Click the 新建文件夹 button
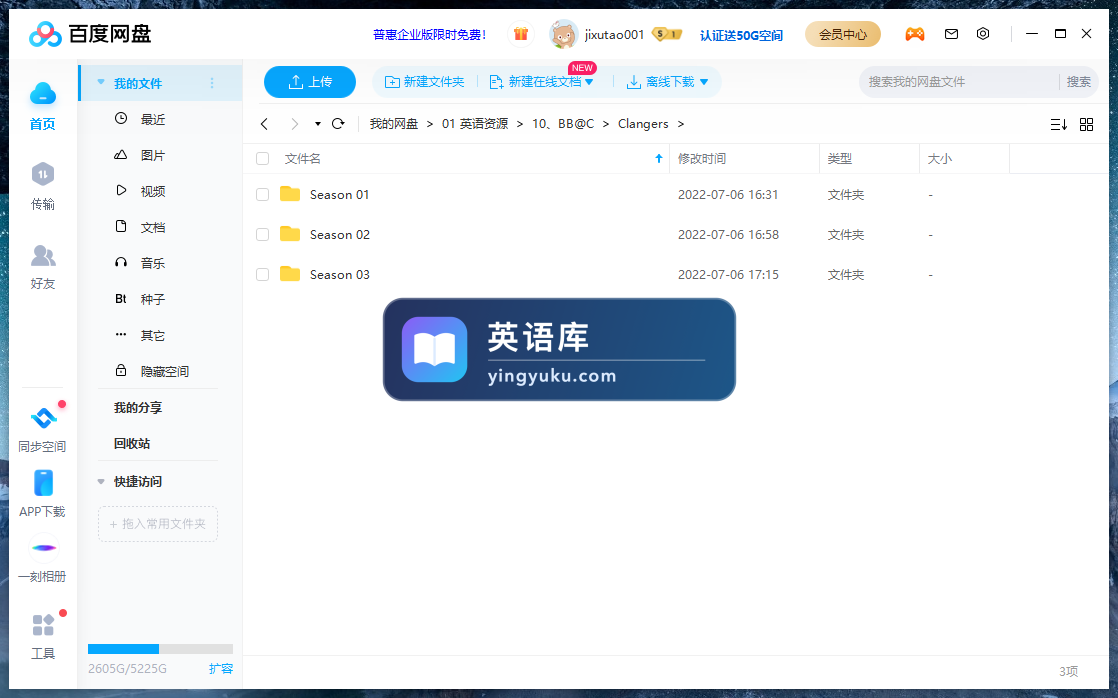The width and height of the screenshot is (1118, 698). pyautogui.click(x=424, y=82)
